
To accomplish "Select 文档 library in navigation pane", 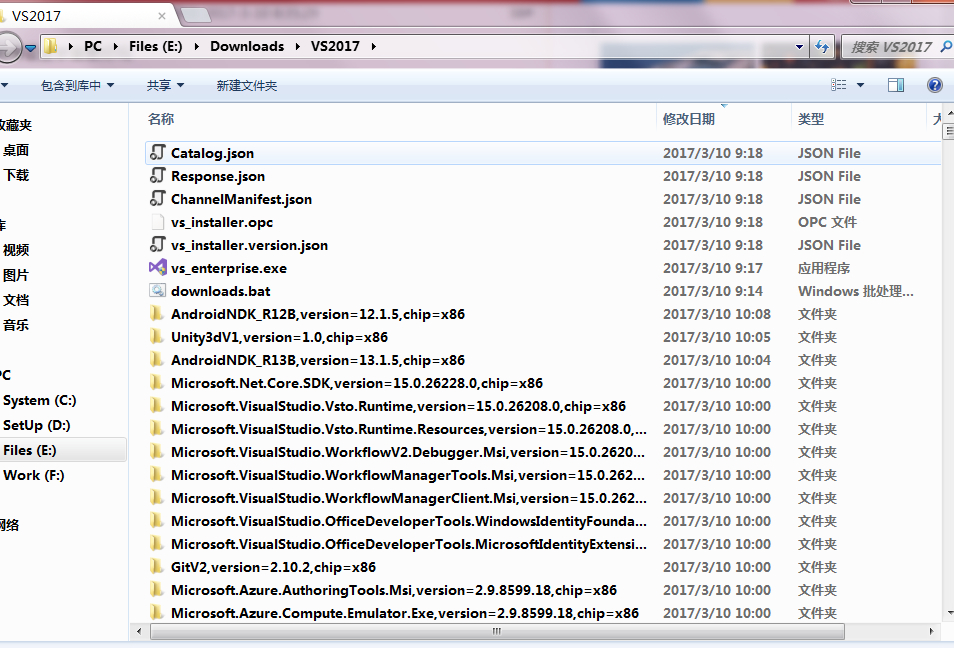I will coord(16,299).
